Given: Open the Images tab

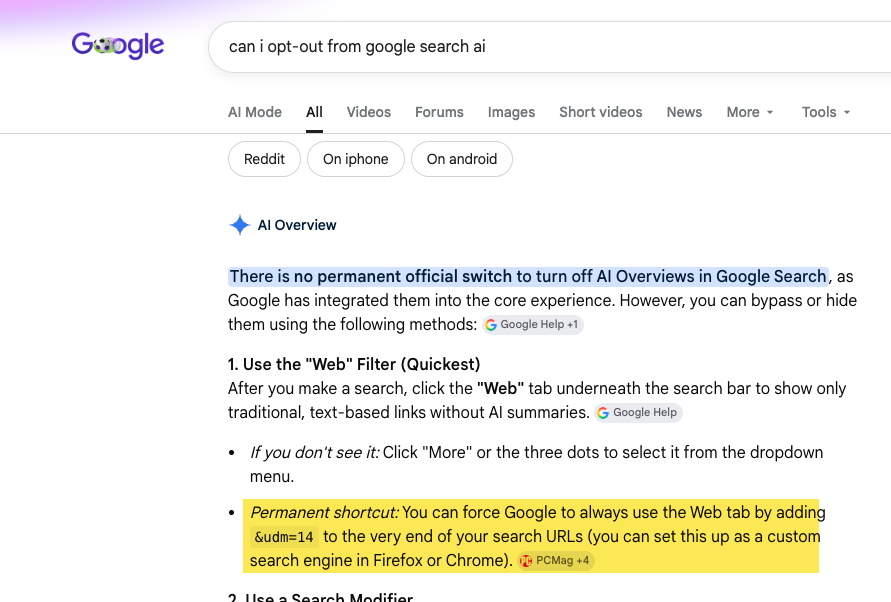Looking at the screenshot, I should point(511,112).
